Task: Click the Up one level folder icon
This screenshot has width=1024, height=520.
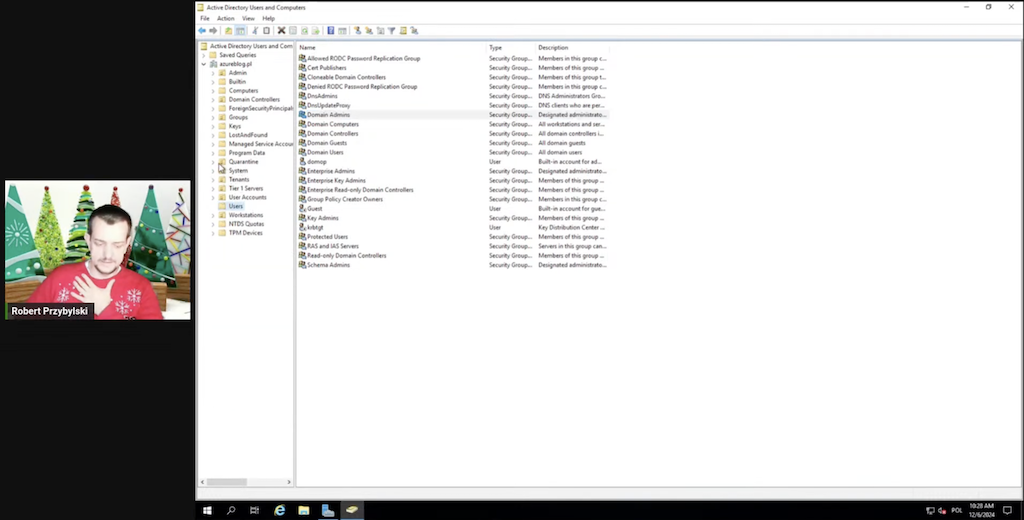Action: 229,31
